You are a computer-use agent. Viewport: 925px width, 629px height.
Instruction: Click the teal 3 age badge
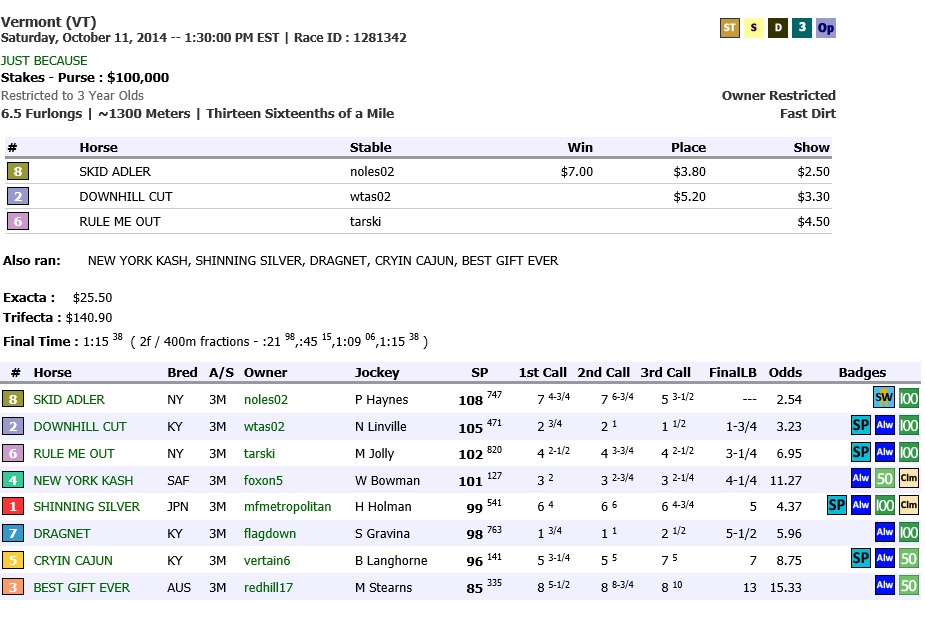(x=802, y=28)
